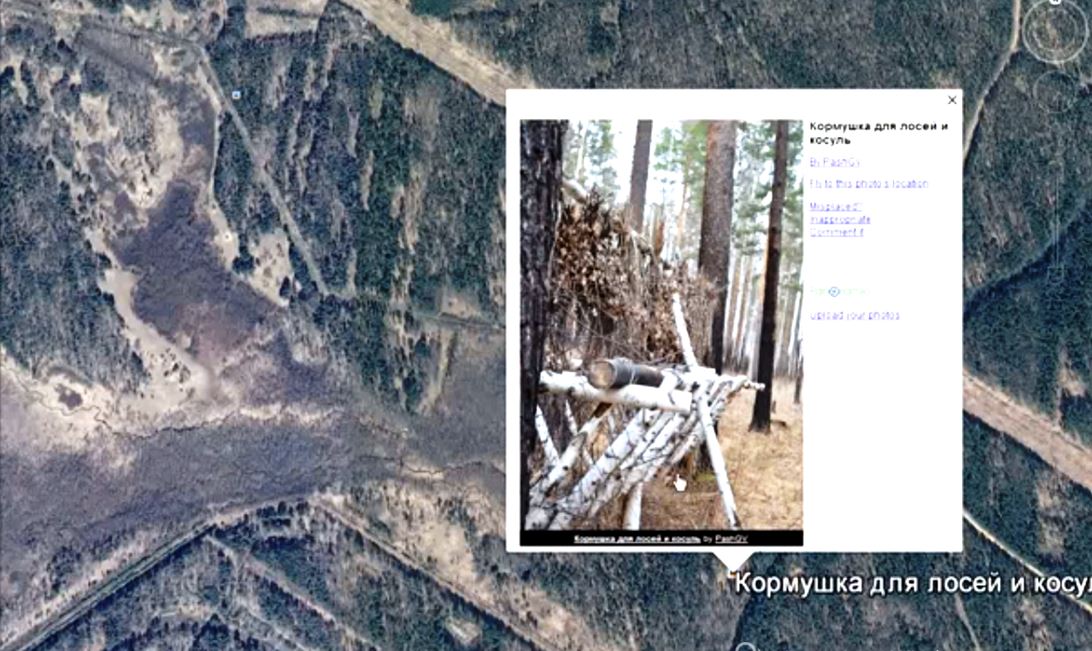Click the Panoramio logo in balloon
The image size is (1092, 651).
[x=838, y=292]
